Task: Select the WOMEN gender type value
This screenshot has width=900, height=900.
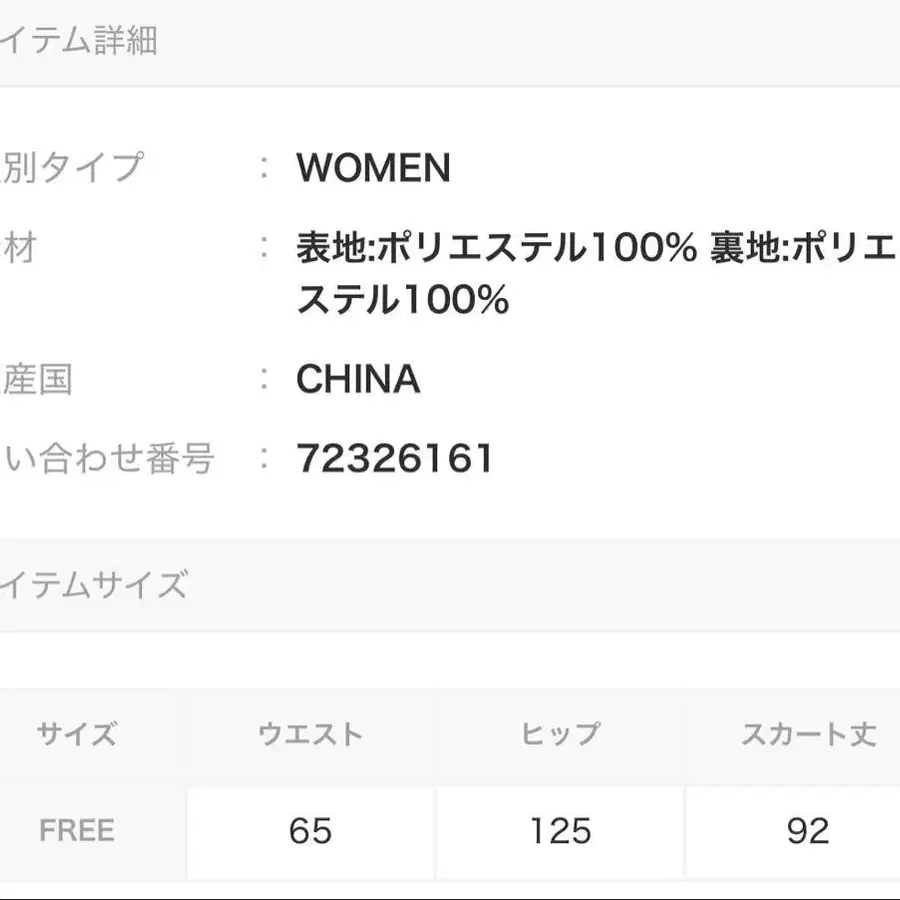Action: [x=373, y=168]
